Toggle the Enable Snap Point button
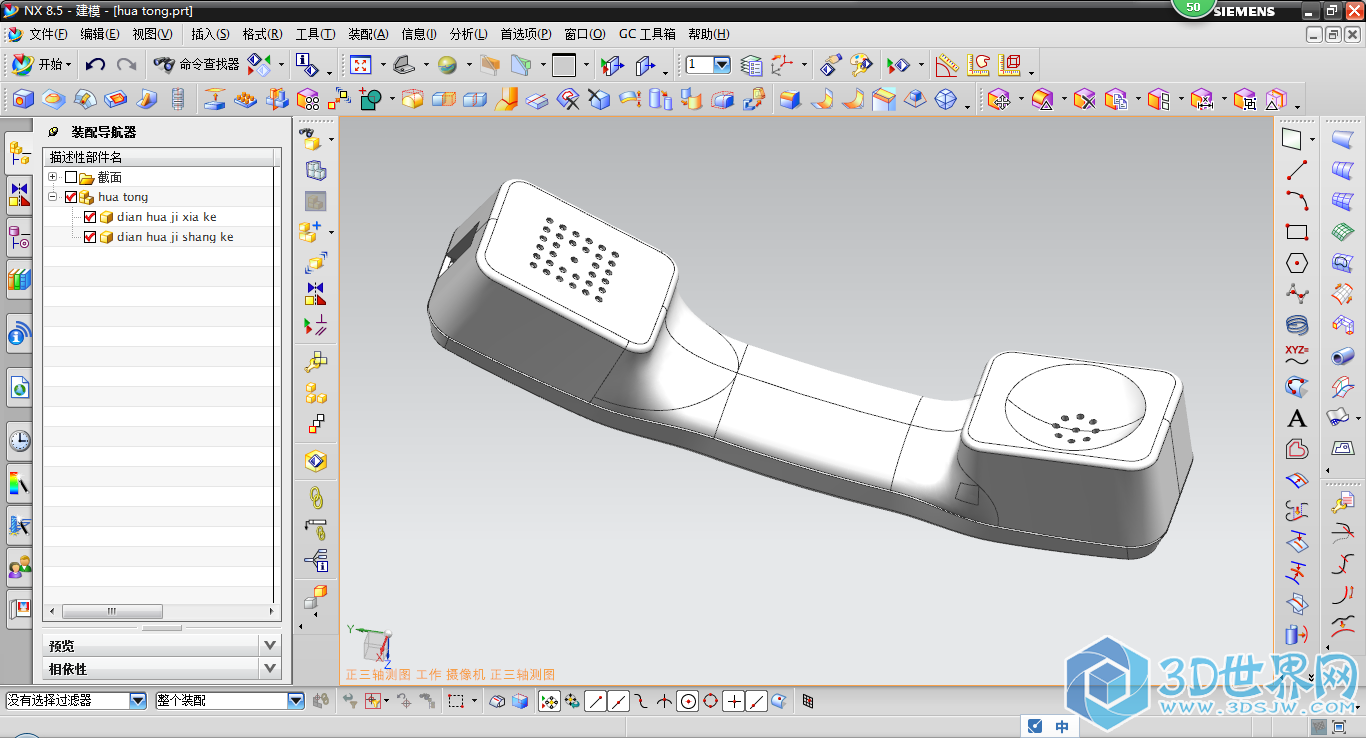The image size is (1366, 738). click(x=549, y=701)
